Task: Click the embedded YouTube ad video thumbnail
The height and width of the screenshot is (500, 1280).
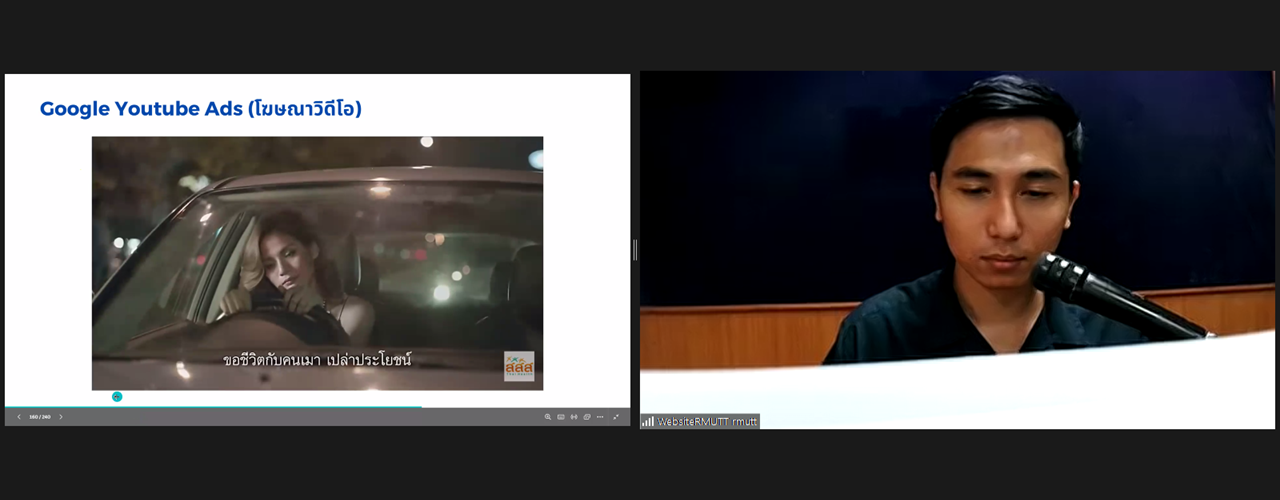Action: point(317,263)
